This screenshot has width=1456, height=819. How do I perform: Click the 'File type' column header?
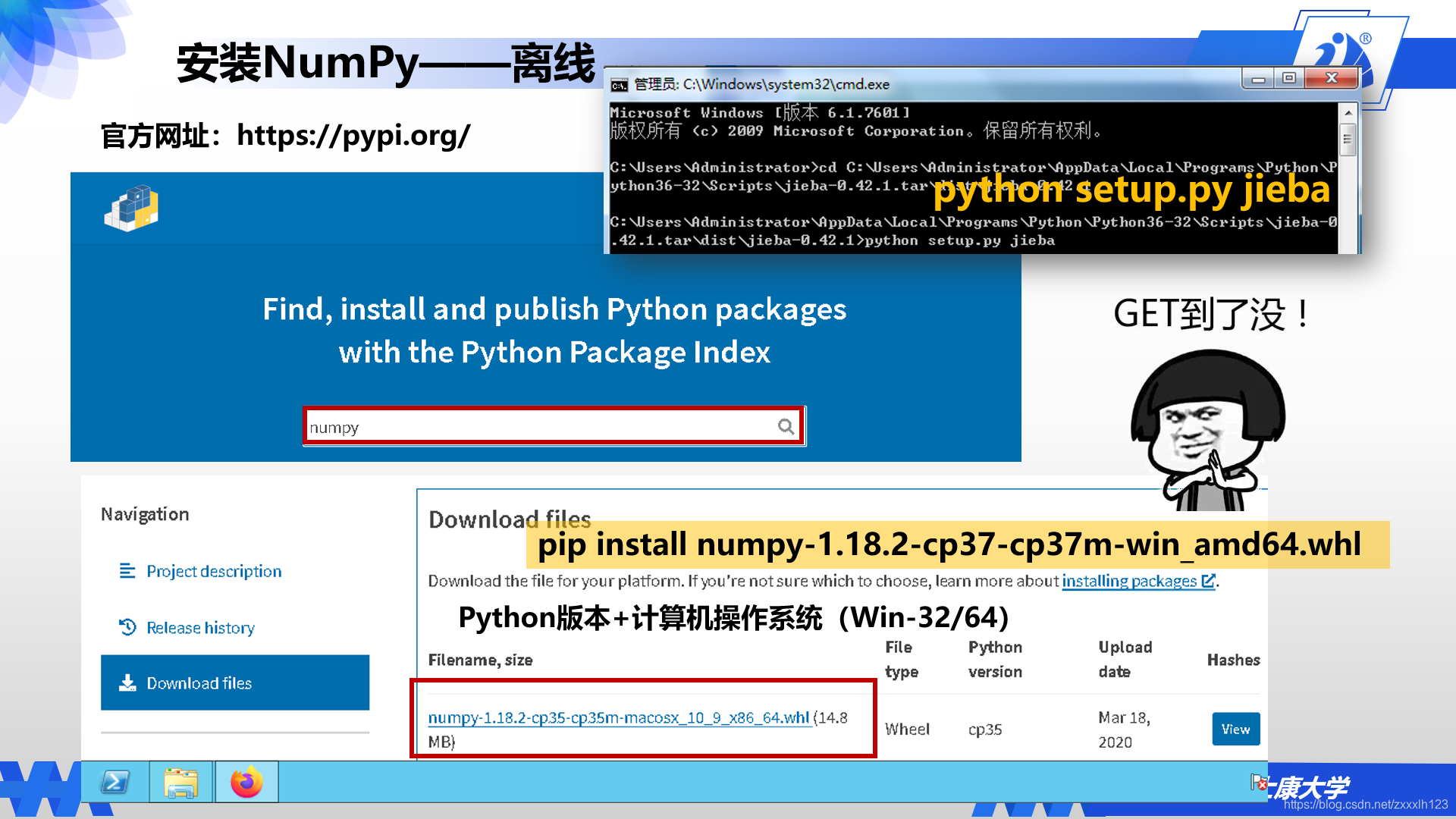901,659
